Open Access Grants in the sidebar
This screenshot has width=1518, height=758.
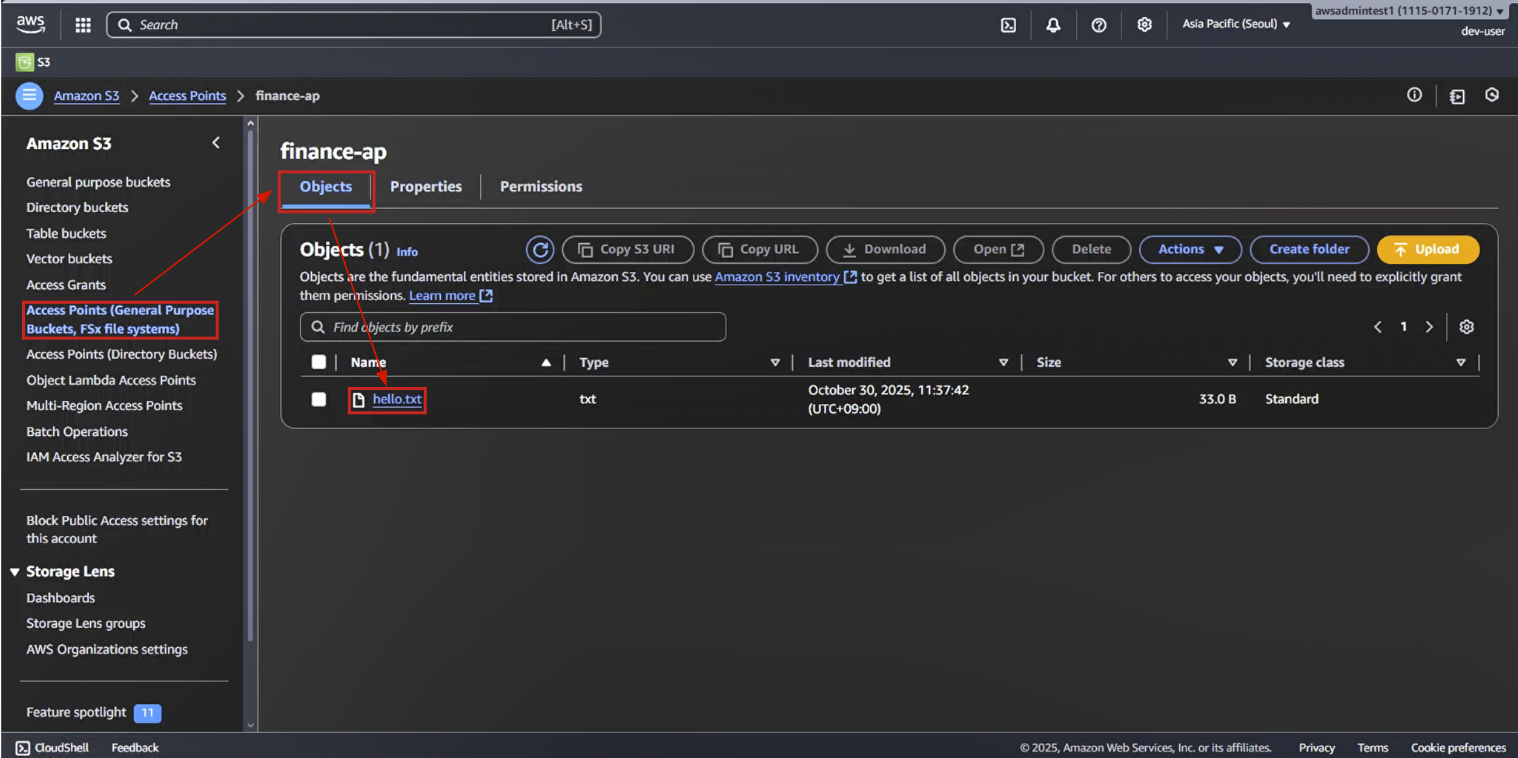pos(66,285)
